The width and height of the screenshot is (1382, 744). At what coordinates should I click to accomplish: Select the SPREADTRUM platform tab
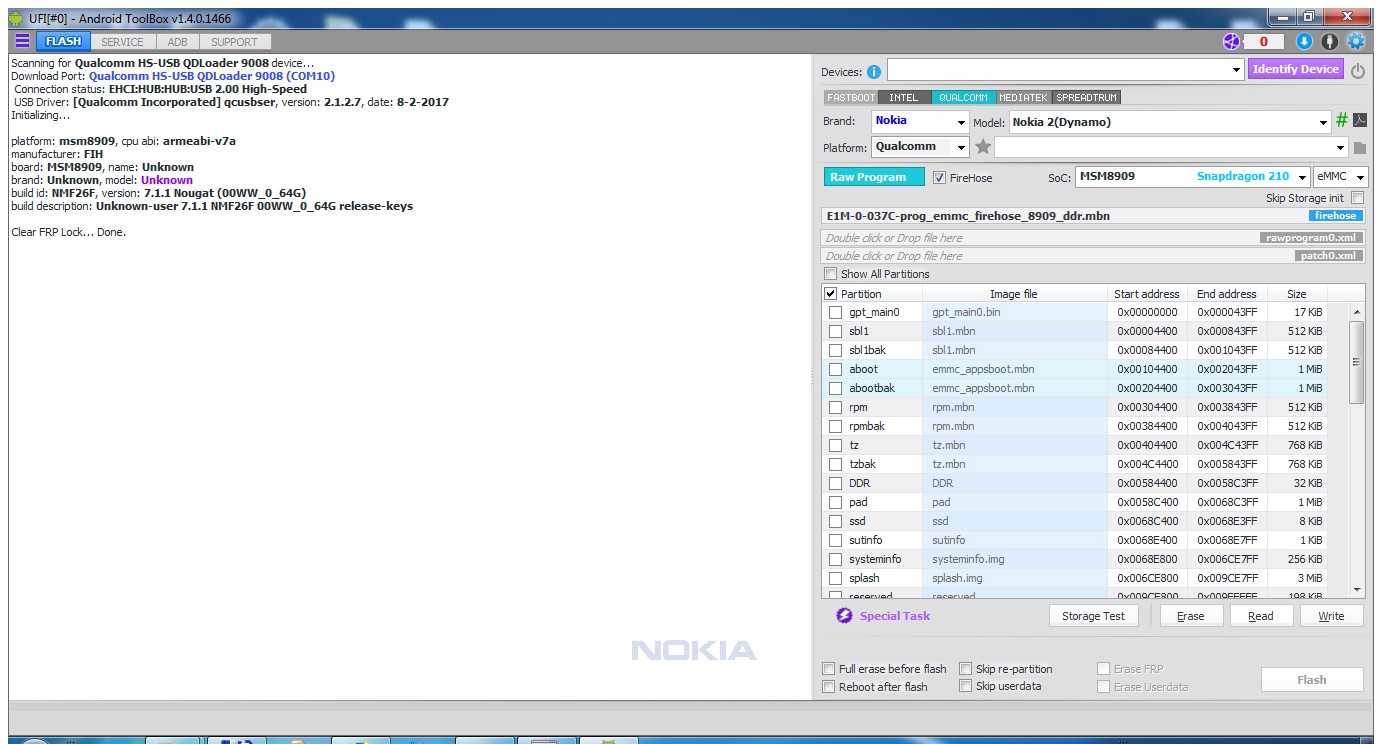(x=1086, y=98)
